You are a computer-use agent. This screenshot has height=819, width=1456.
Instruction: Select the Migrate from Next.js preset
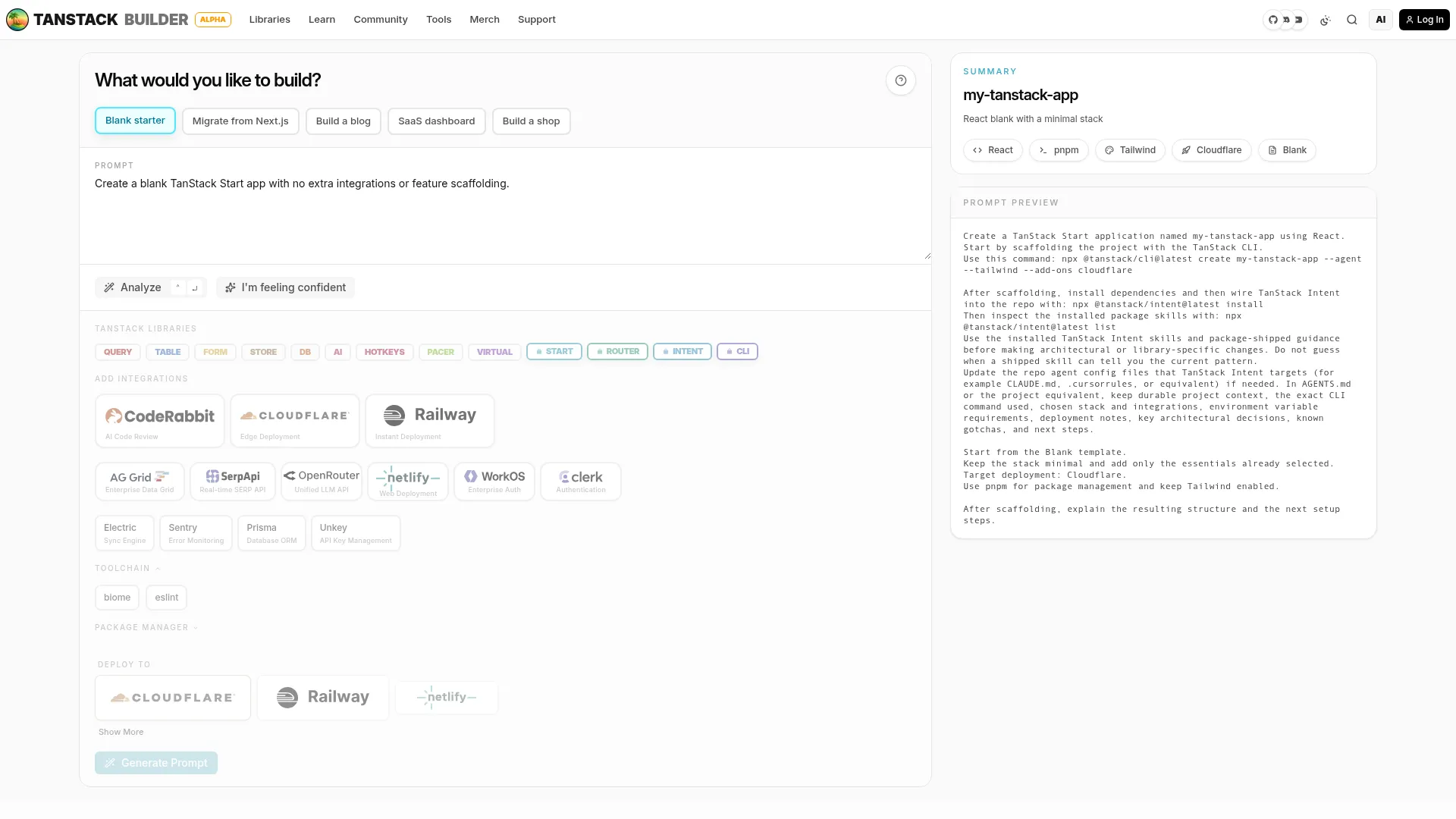coord(240,121)
